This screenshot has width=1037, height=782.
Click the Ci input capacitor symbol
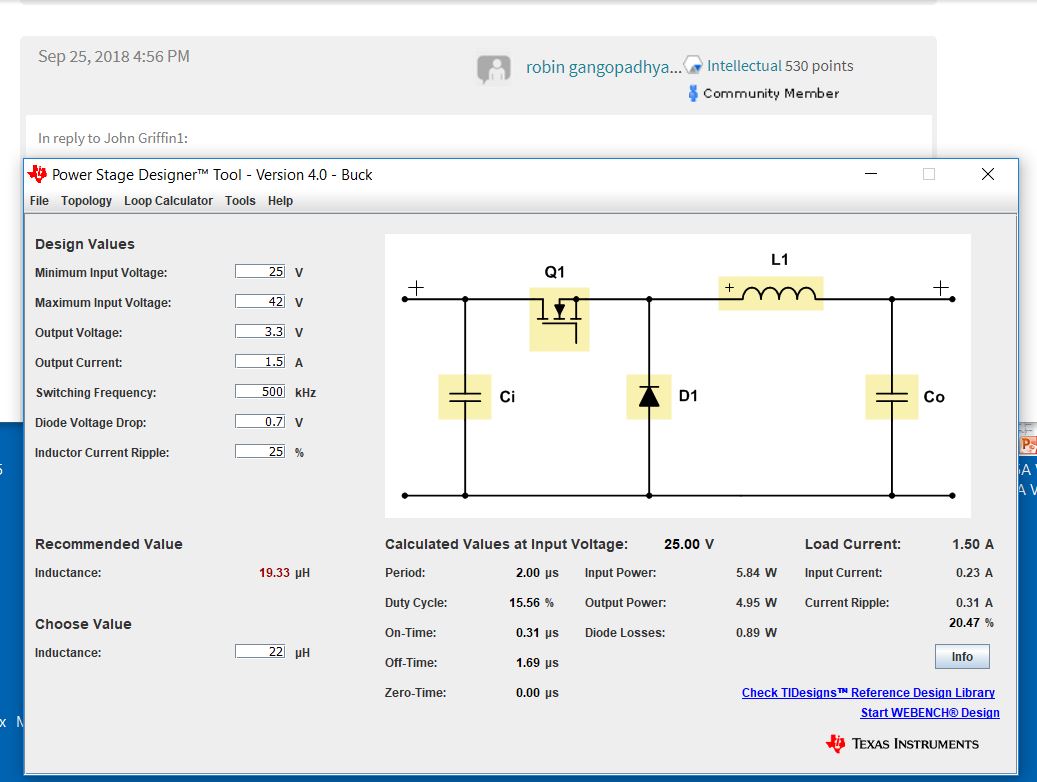[x=464, y=396]
